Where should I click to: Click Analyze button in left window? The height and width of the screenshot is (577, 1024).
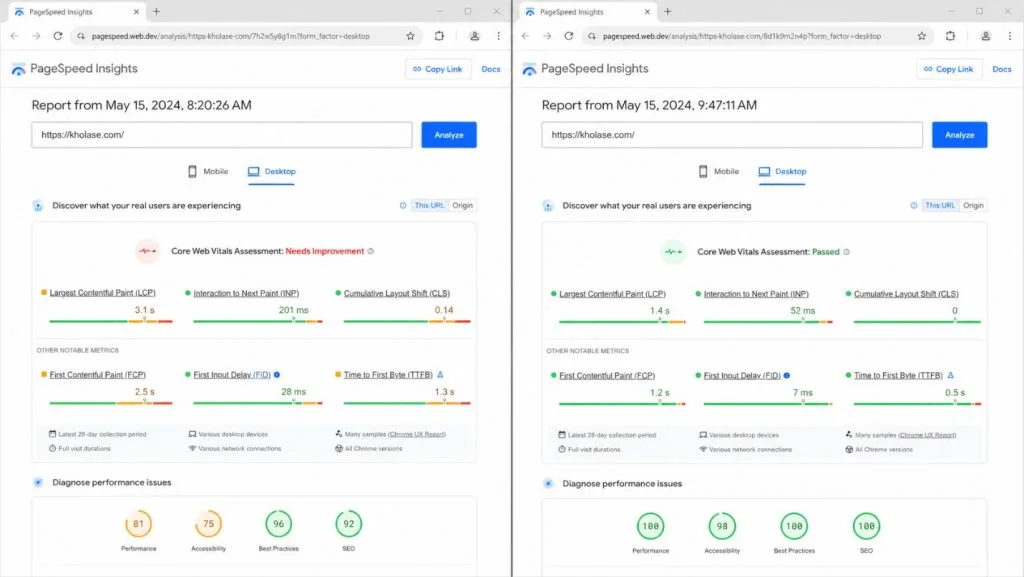click(449, 134)
